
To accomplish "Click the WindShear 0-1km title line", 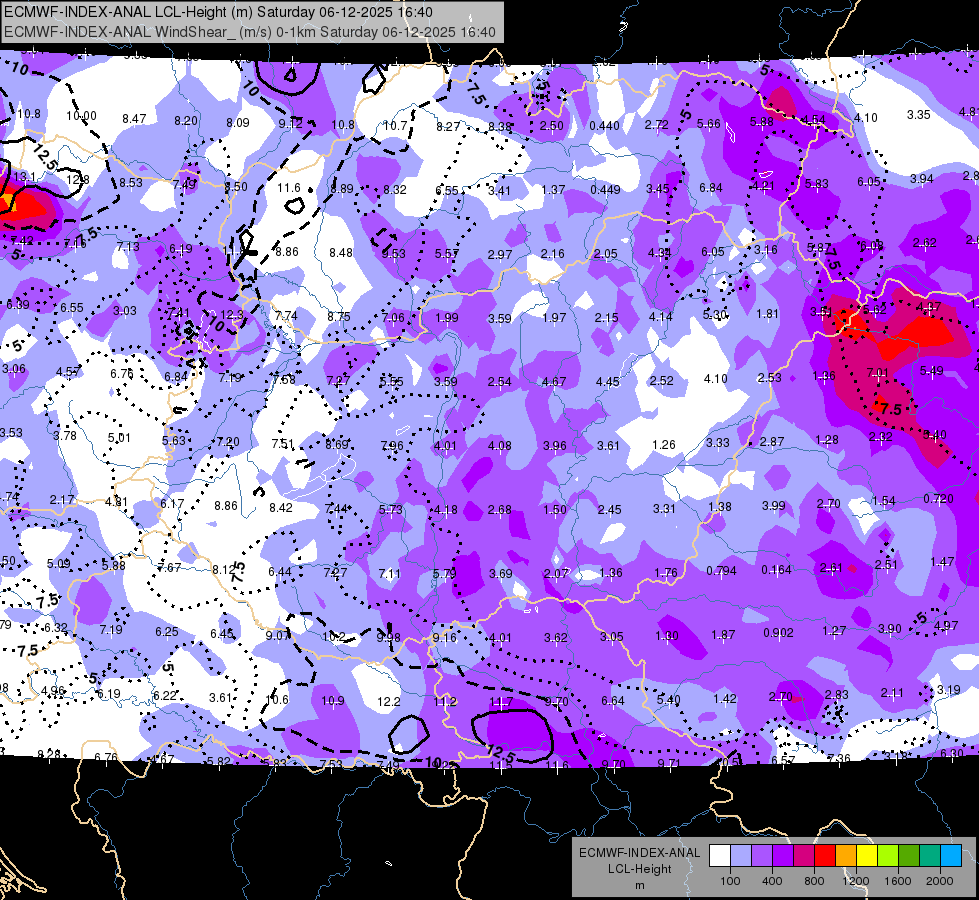I will pos(250,32).
